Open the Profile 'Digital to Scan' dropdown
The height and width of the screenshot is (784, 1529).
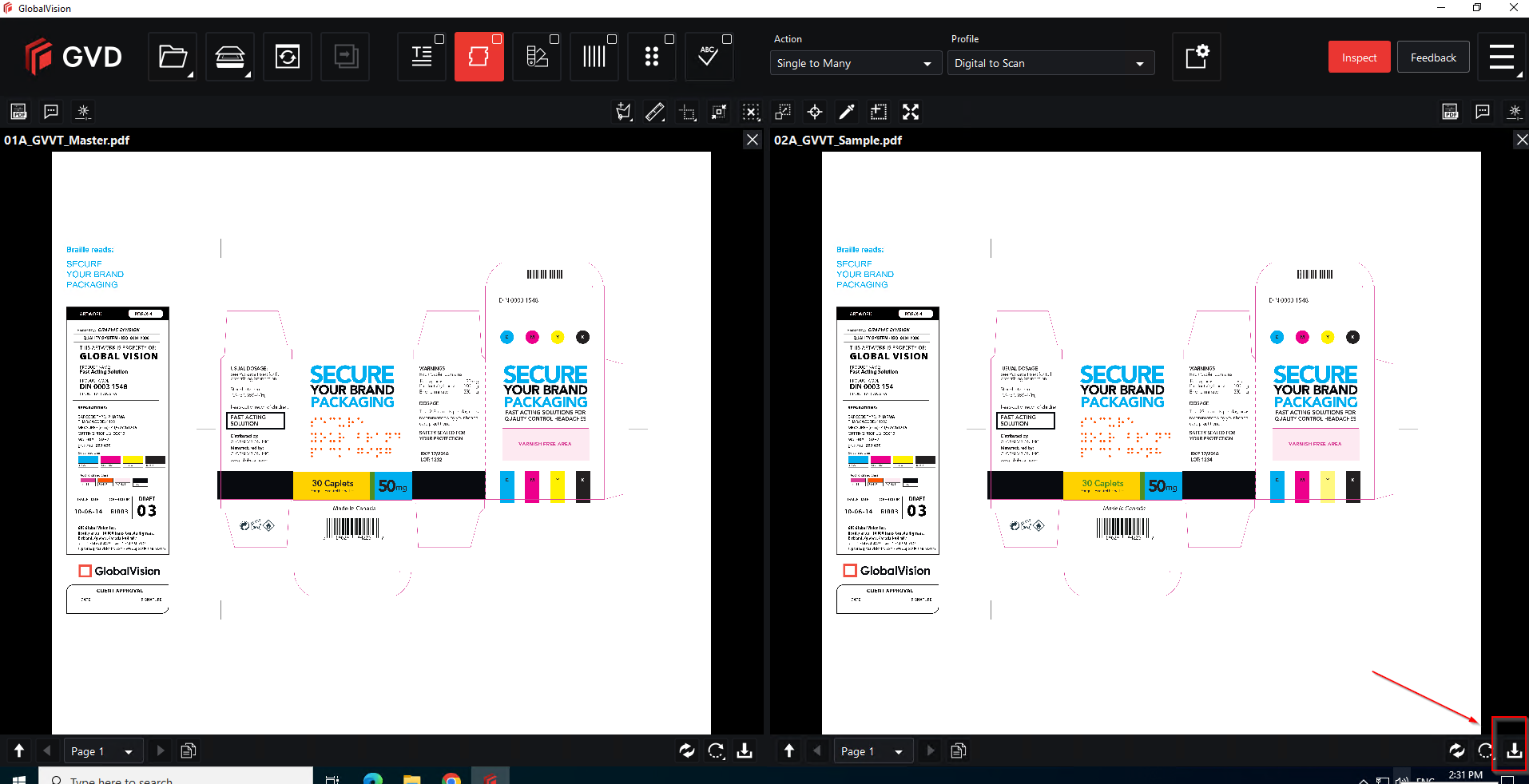click(x=1050, y=63)
